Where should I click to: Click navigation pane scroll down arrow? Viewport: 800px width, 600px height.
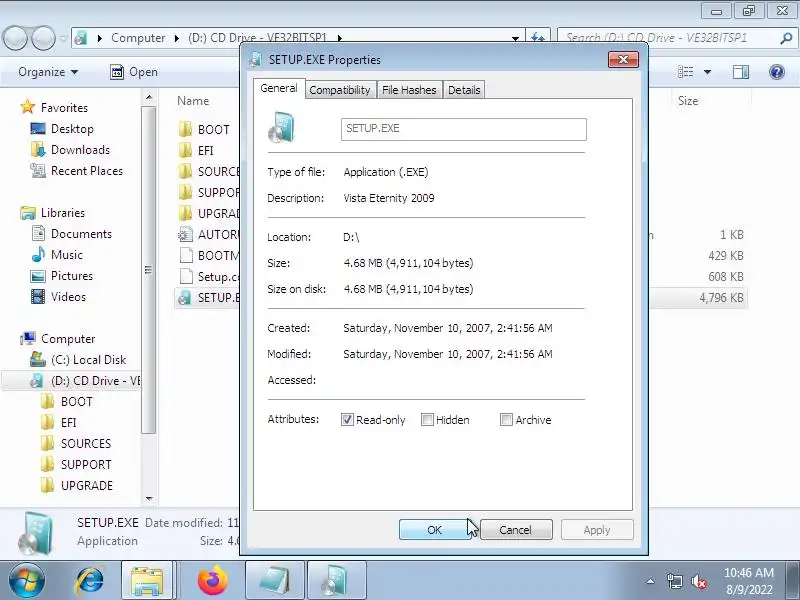pos(148,498)
